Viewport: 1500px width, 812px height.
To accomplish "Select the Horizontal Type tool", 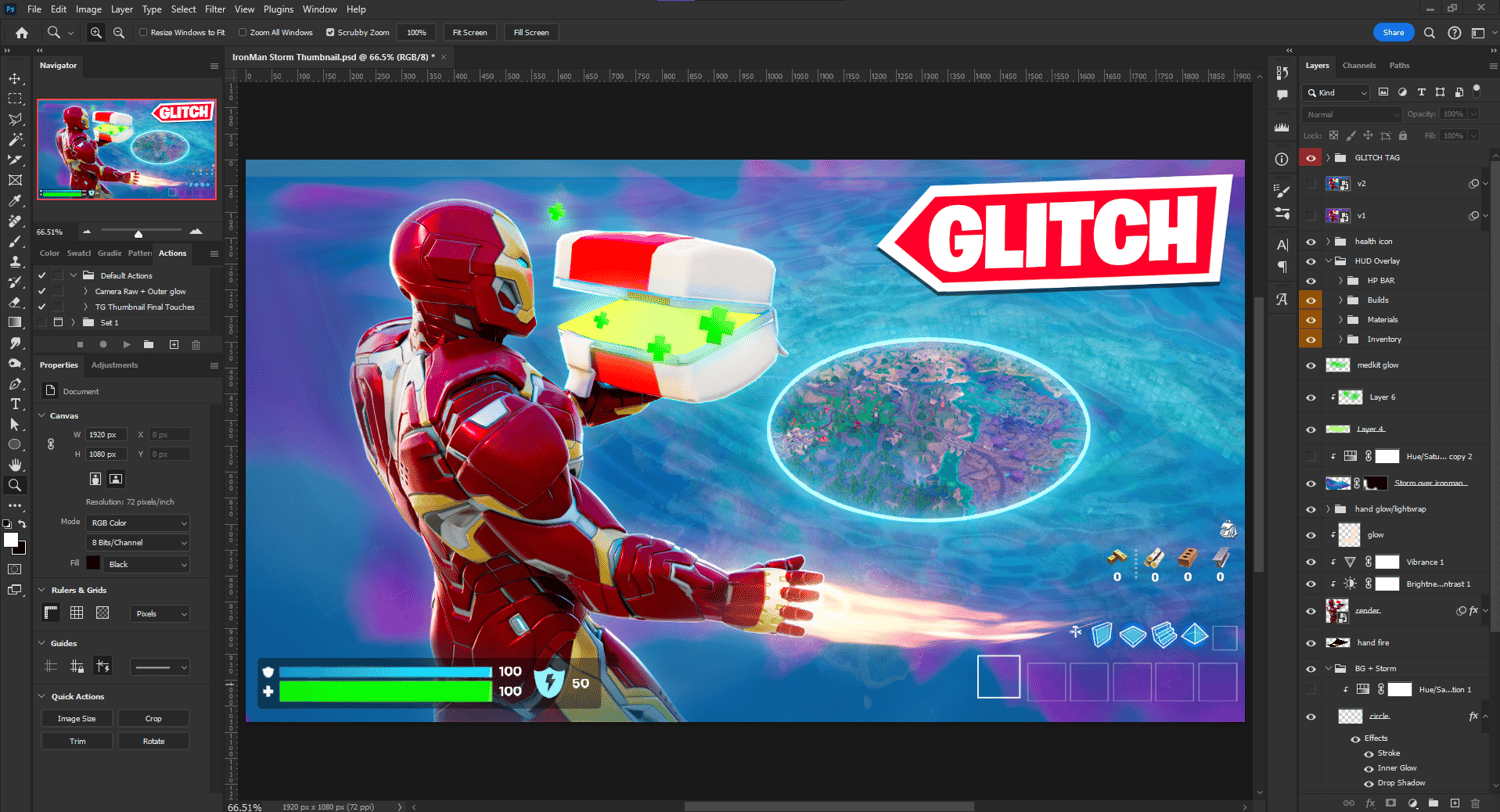I will coord(15,404).
